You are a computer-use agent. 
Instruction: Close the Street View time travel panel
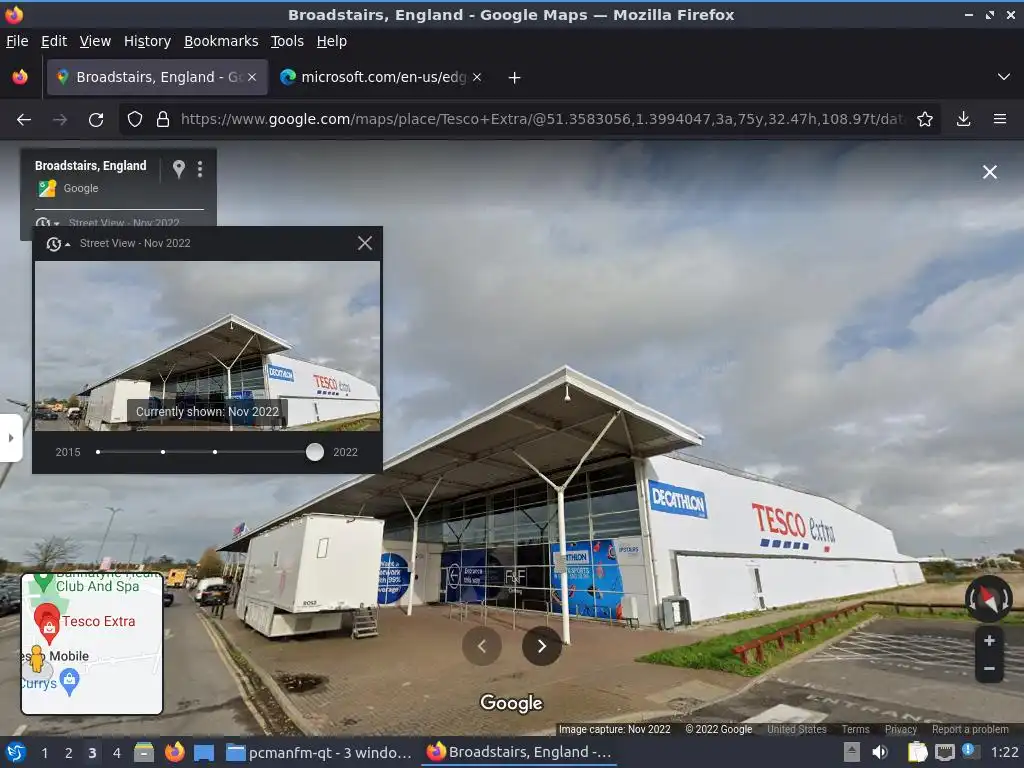[364, 244]
